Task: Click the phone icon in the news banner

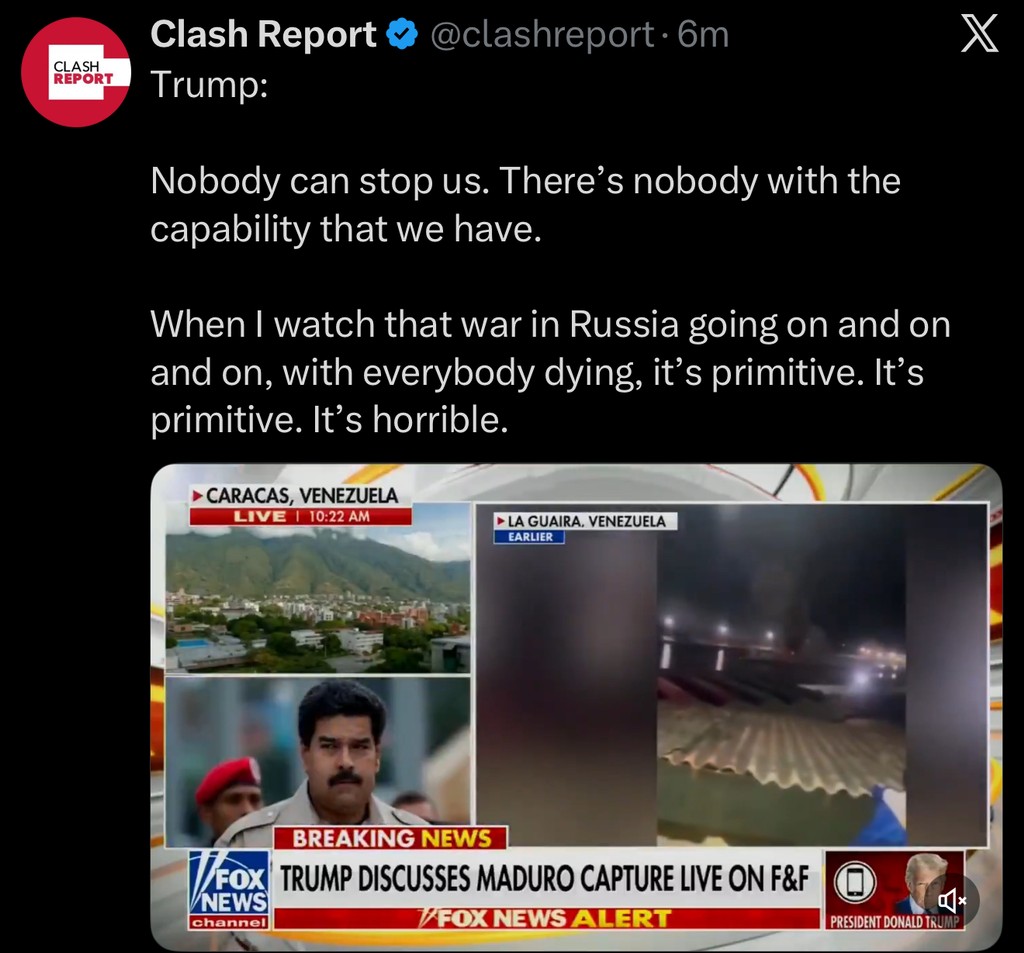Action: 855,882
